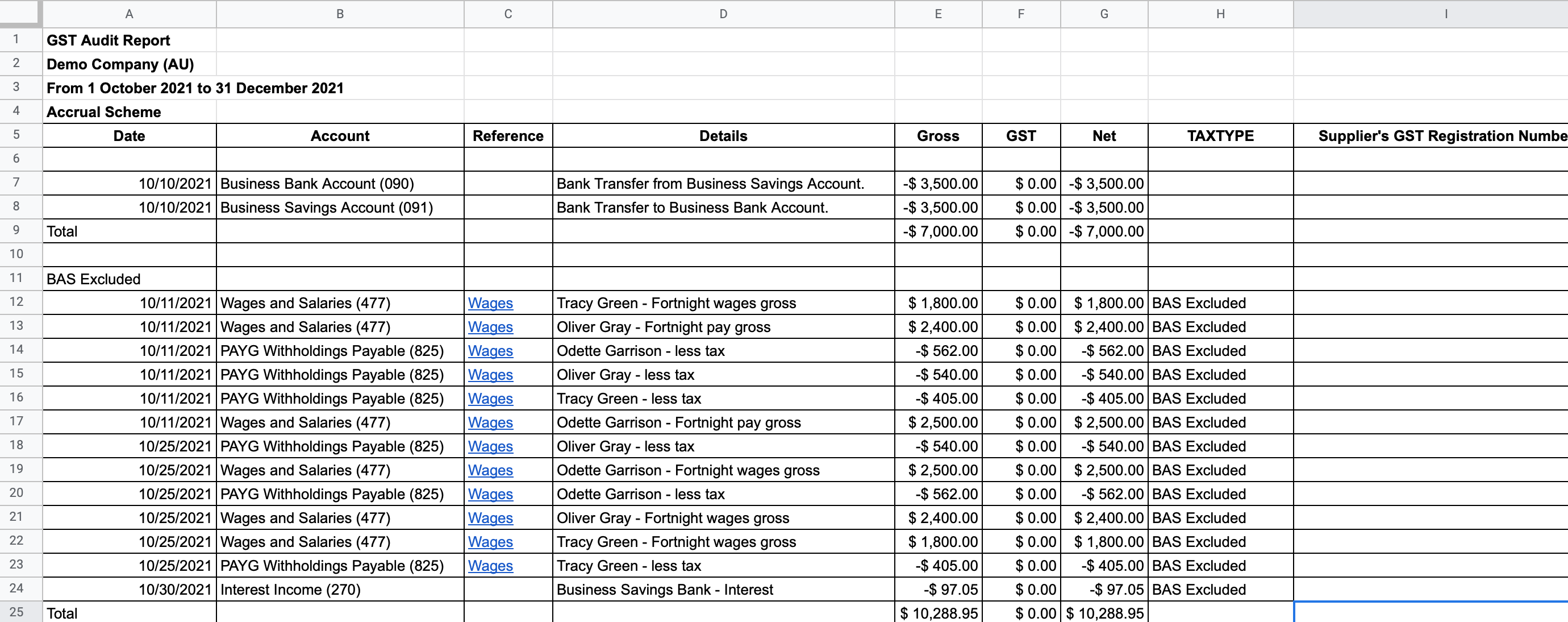Click the 'Total' label in row 25
This screenshot has height=622, width=1568.
point(62,613)
